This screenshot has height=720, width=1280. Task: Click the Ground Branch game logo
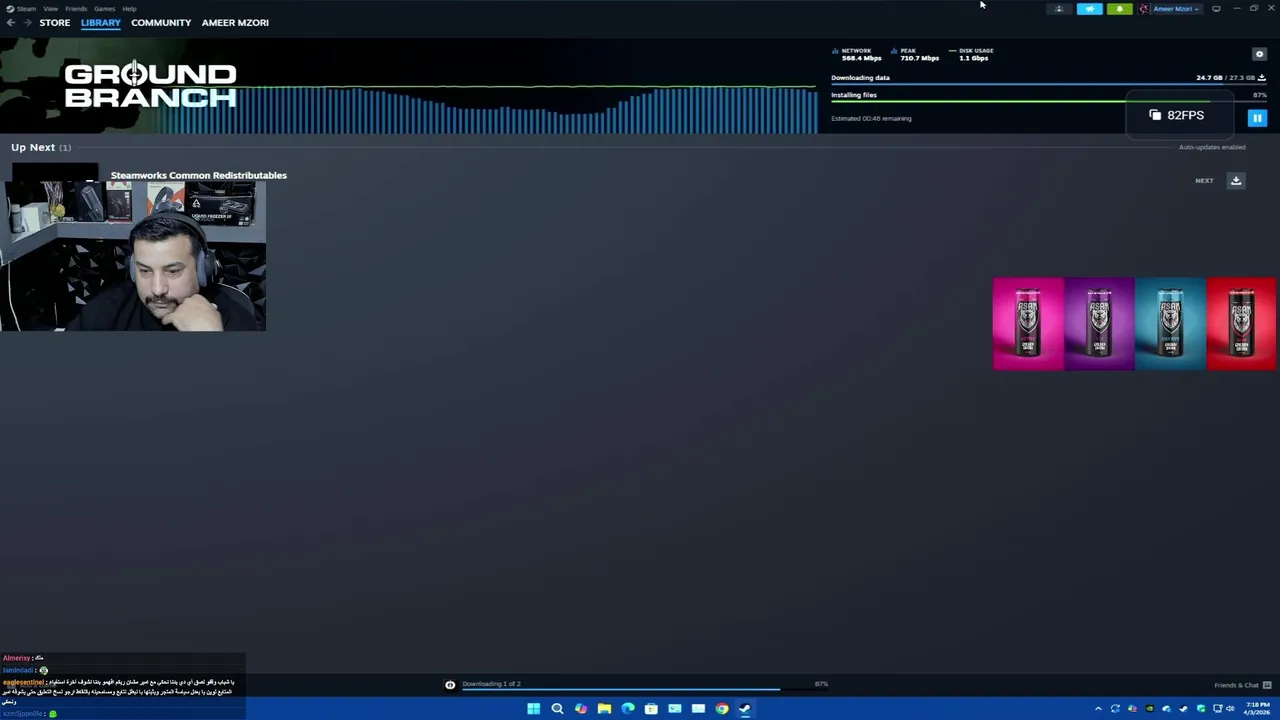pos(150,86)
